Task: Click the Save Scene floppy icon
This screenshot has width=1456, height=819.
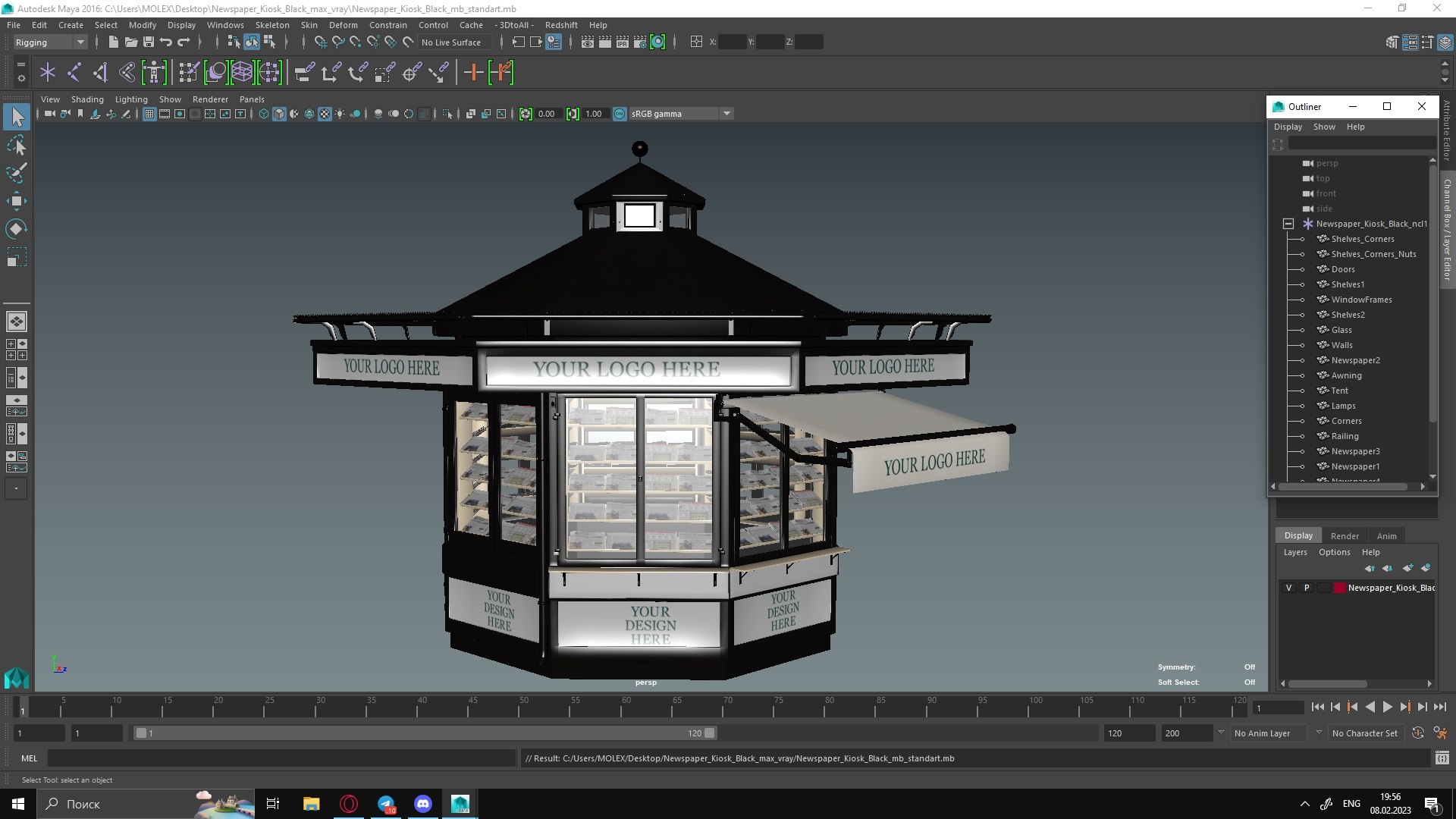Action: (x=148, y=42)
